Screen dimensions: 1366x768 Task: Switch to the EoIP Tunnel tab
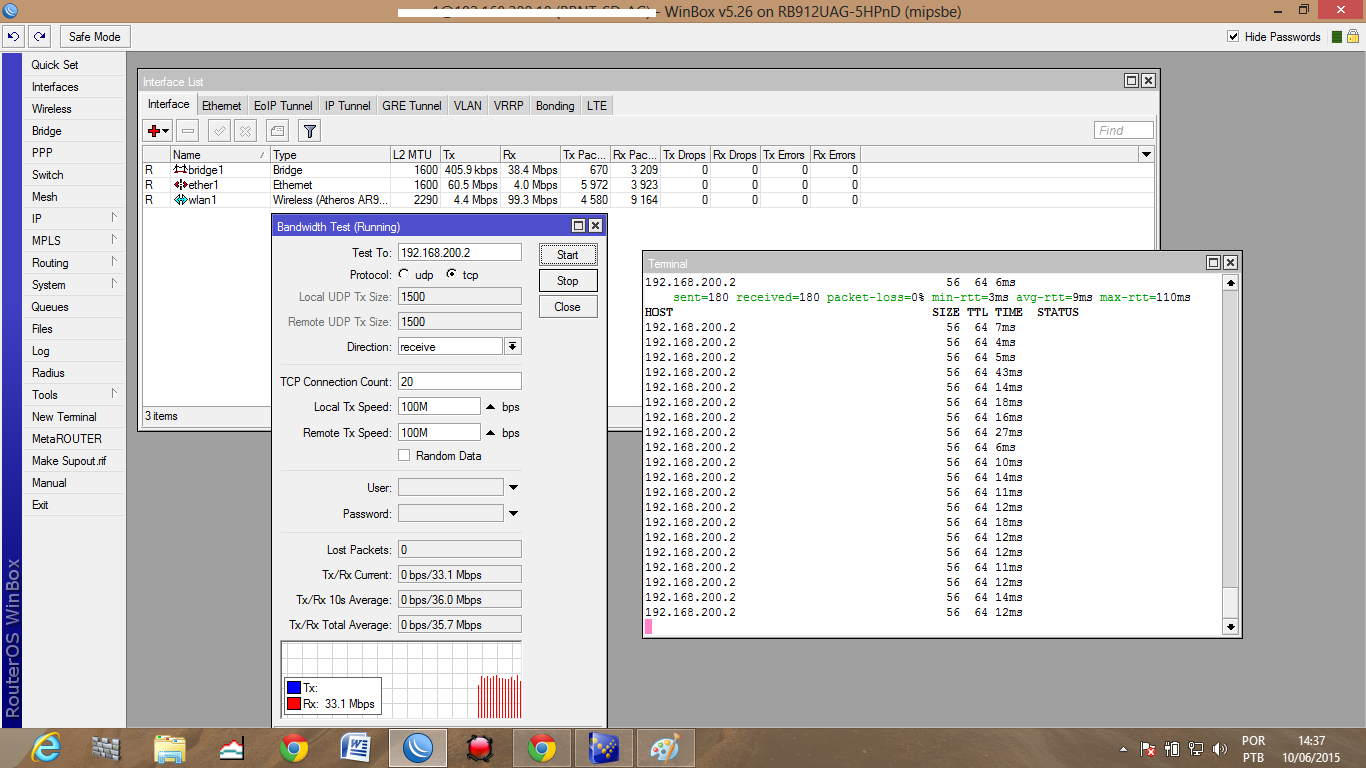(283, 105)
